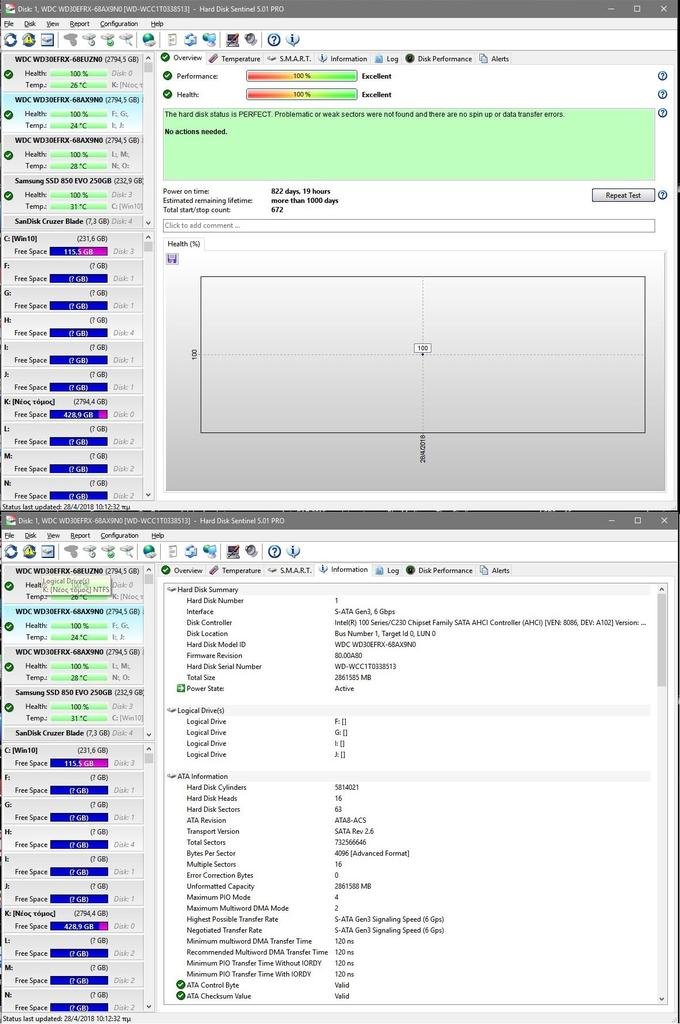Open the Report menu in the bottom window
680x1024 pixels.
79,535
